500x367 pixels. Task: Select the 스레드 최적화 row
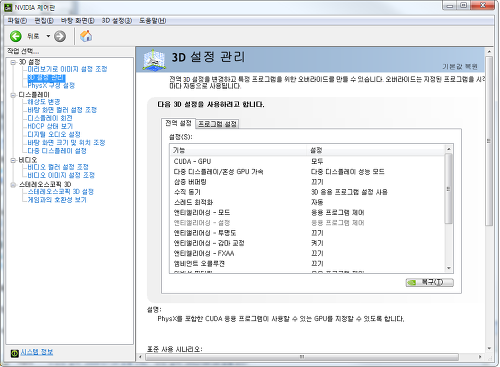tap(307, 202)
